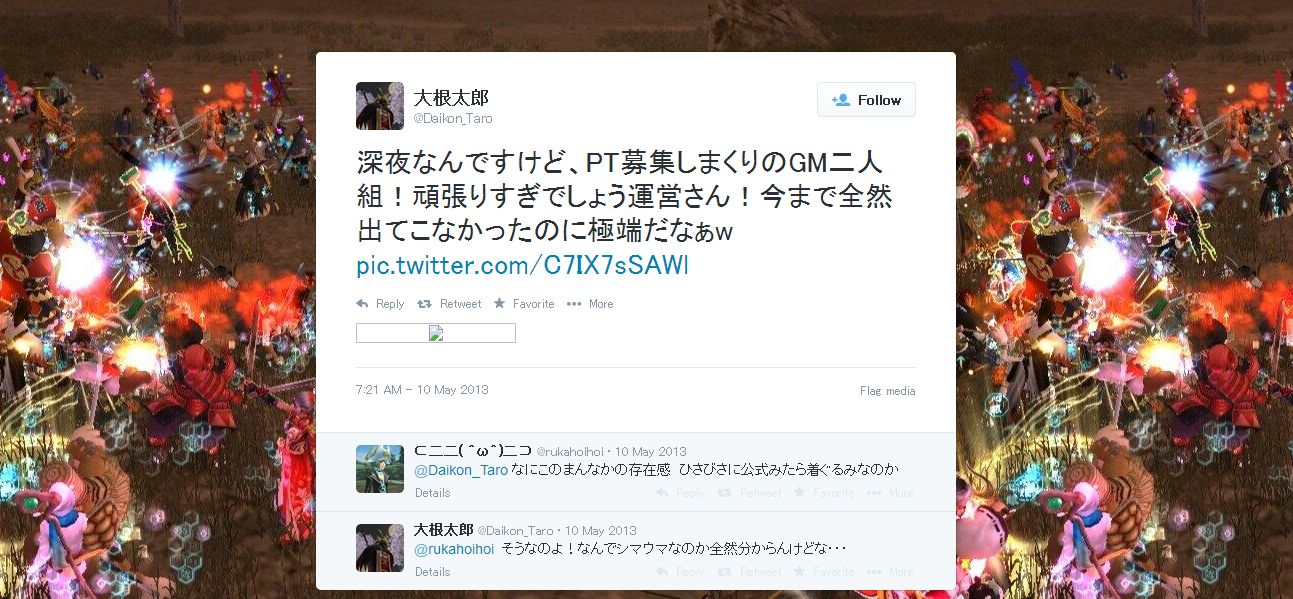
Task: Expand Details on 大根太郎's second reply
Action: tap(432, 572)
